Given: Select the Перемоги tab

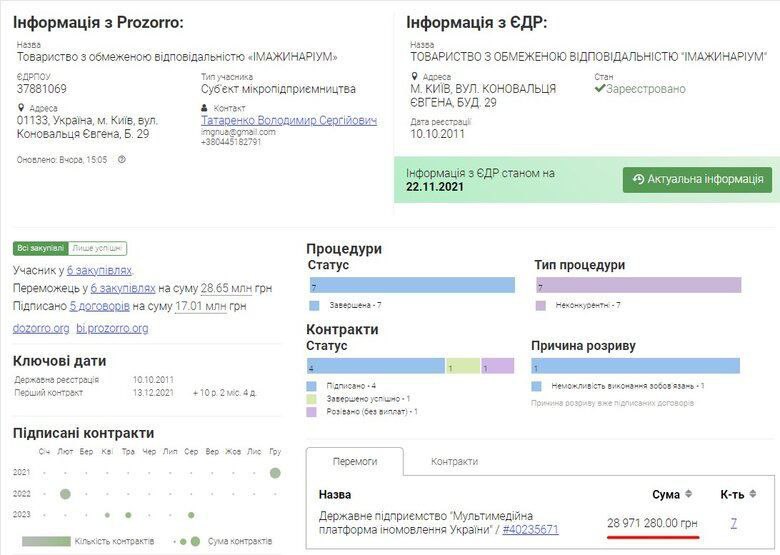Looking at the screenshot, I should (355, 461).
